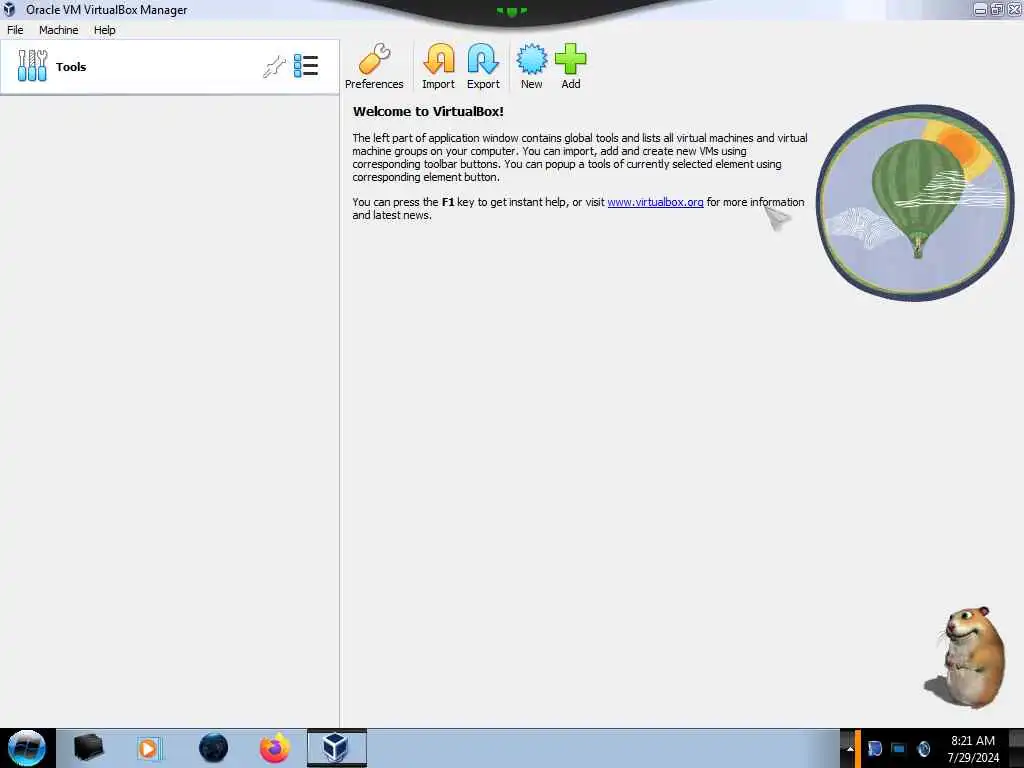Select the Tools item in left pane
The height and width of the screenshot is (768, 1024).
click(170, 67)
